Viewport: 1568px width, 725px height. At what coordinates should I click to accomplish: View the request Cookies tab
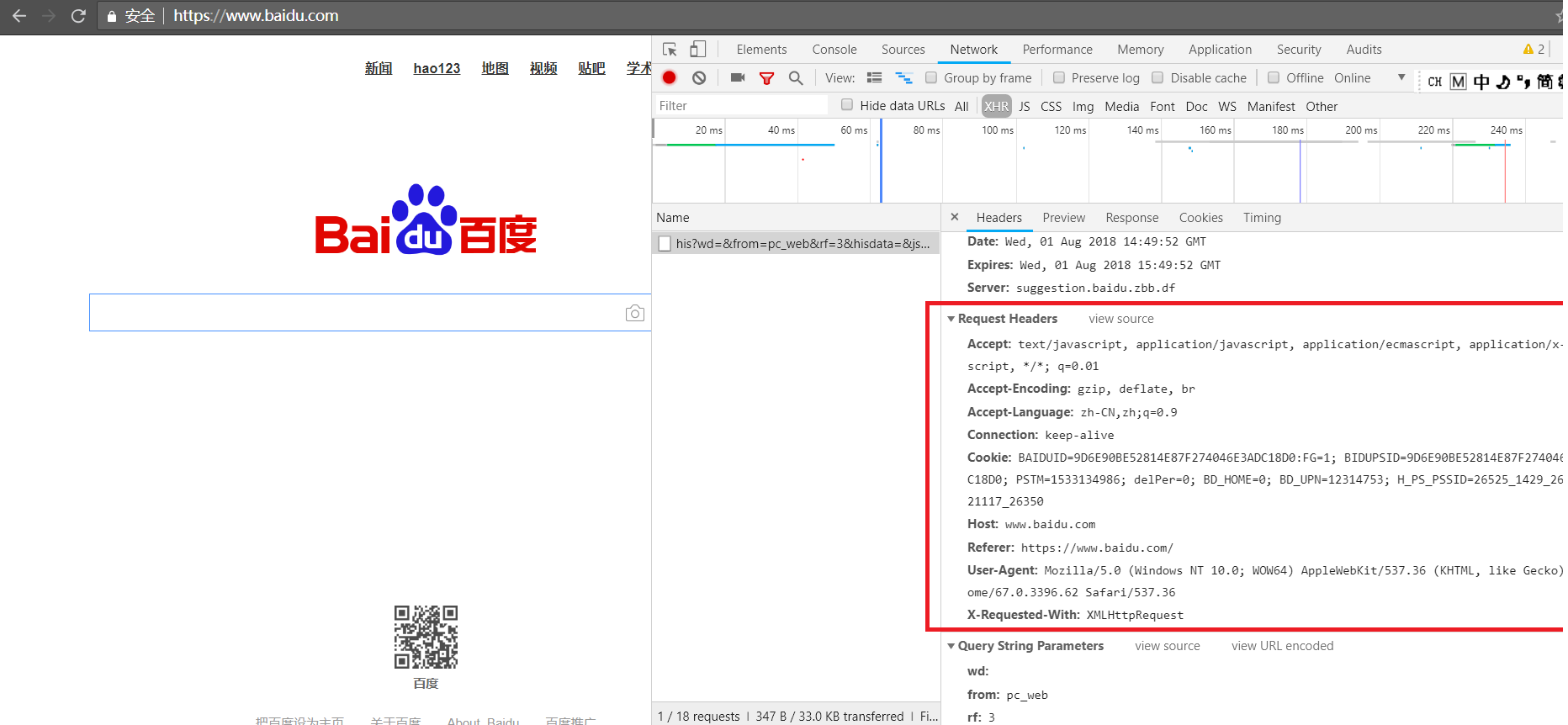click(1201, 218)
